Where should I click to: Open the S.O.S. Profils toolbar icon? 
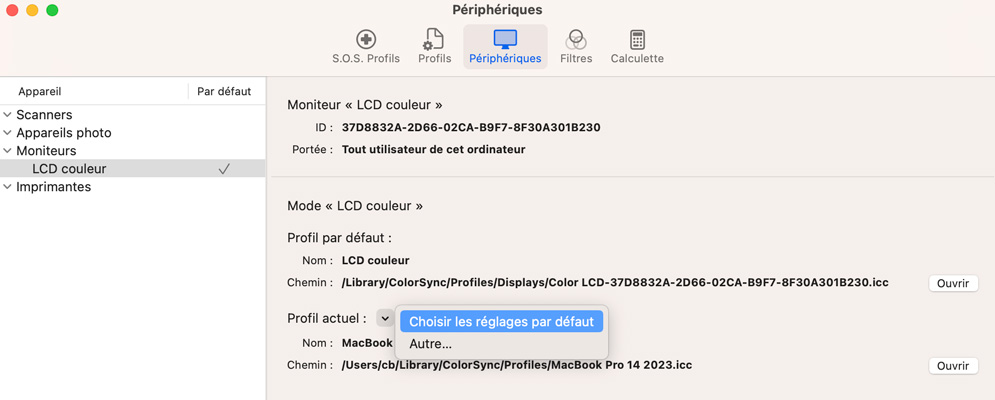[x=366, y=40]
